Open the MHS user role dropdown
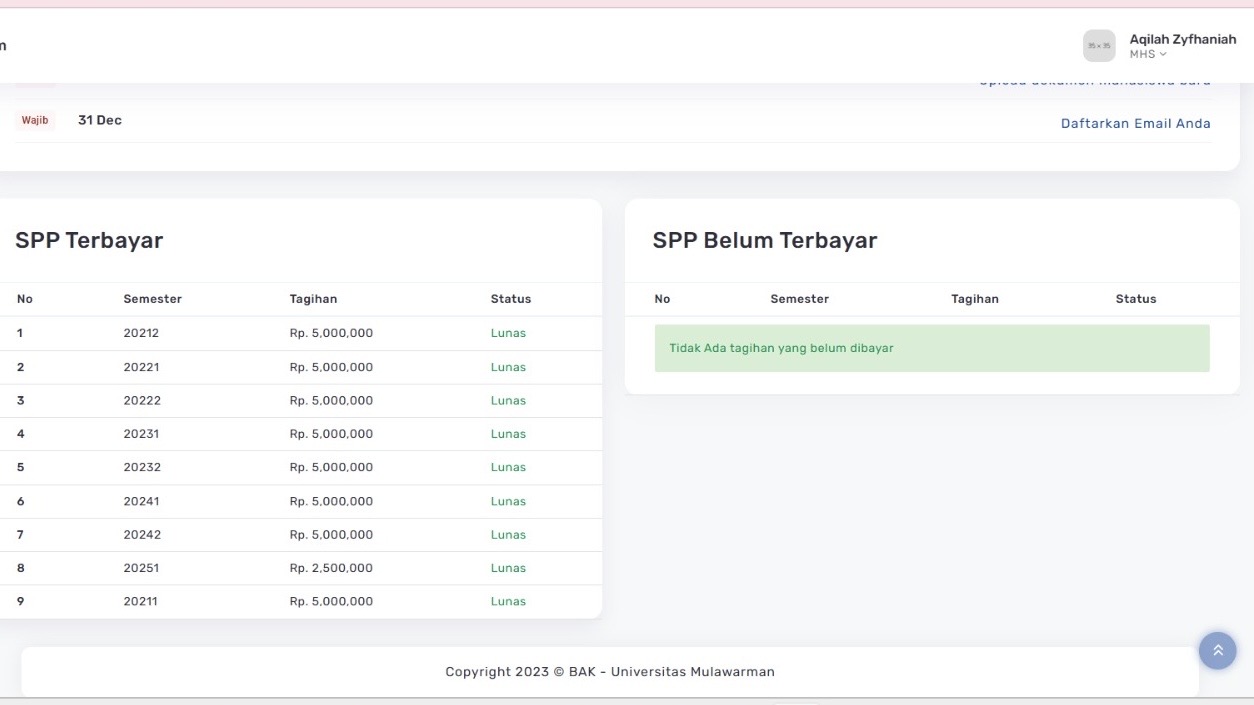The height and width of the screenshot is (705, 1254). click(x=1147, y=55)
